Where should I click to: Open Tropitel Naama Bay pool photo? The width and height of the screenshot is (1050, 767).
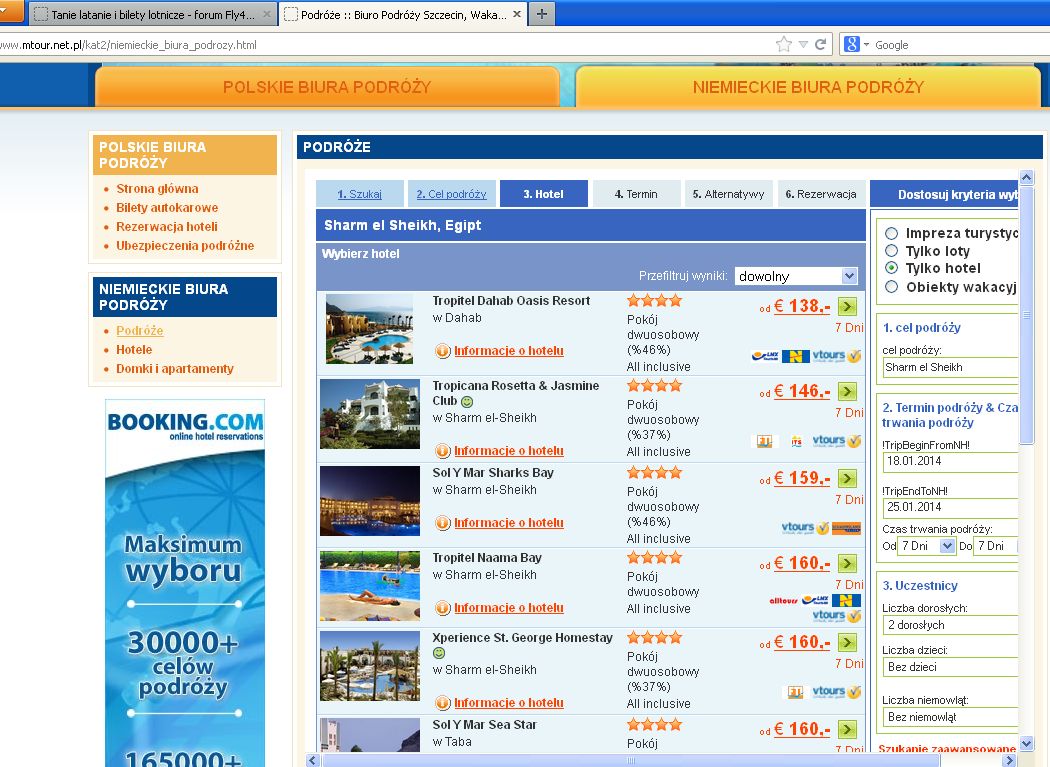[x=370, y=586]
